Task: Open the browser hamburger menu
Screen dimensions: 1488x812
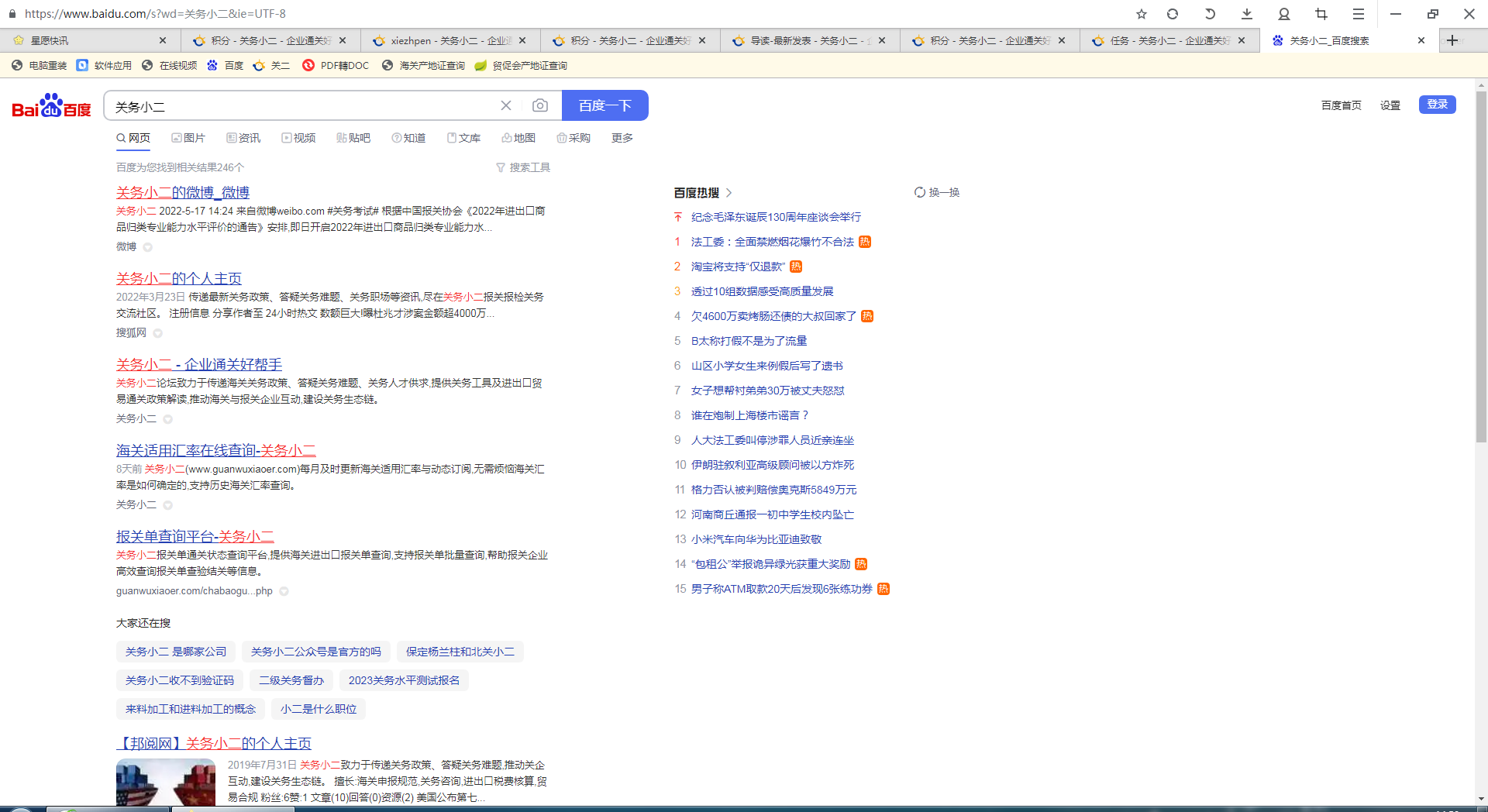Action: coord(1359,14)
